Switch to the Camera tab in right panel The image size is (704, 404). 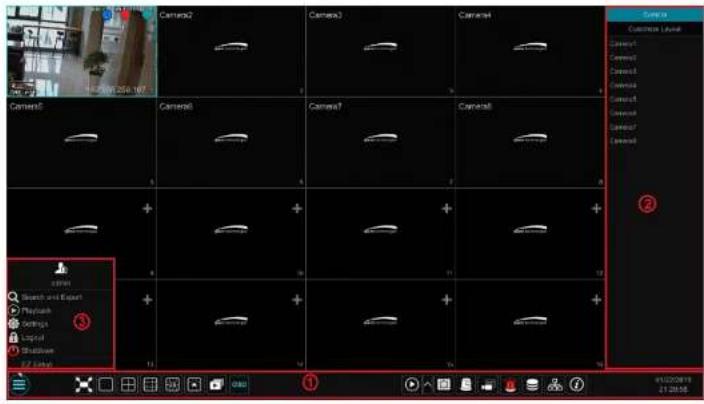click(x=655, y=14)
